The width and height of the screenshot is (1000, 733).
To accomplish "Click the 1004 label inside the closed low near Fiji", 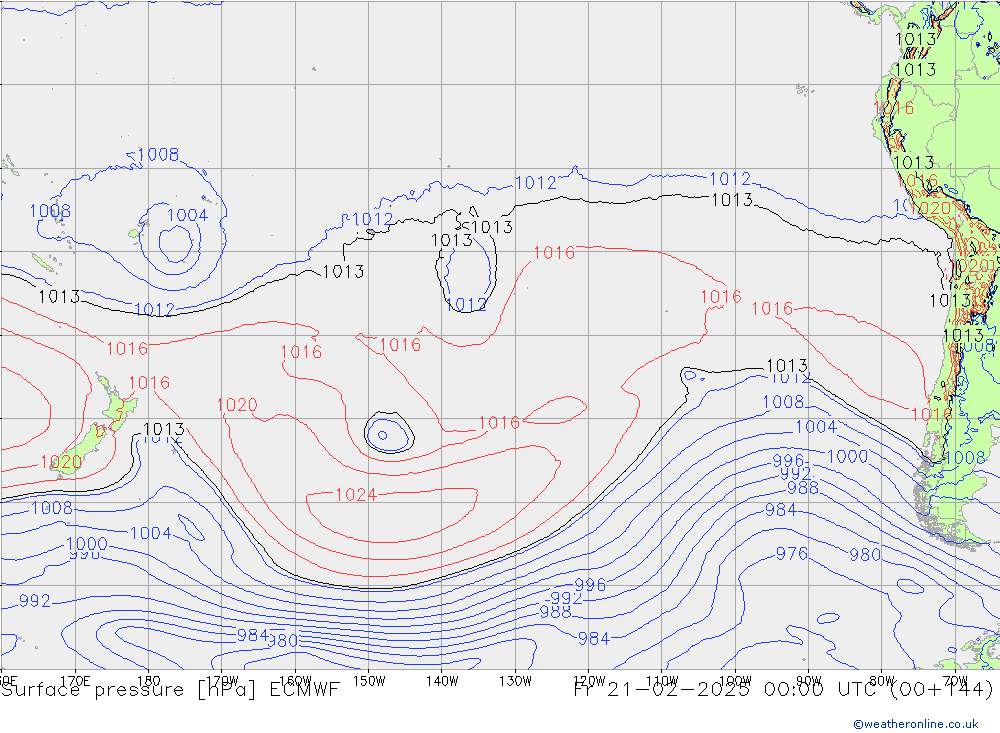I will pos(188,215).
